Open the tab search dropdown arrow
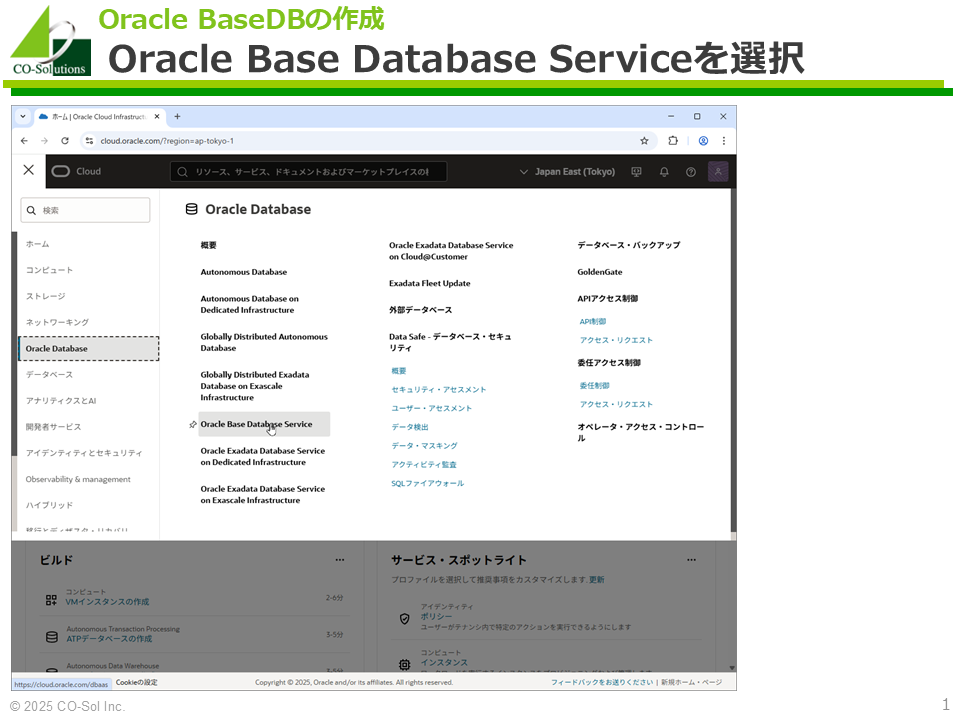Viewport: 960px width, 720px height. coord(23,116)
